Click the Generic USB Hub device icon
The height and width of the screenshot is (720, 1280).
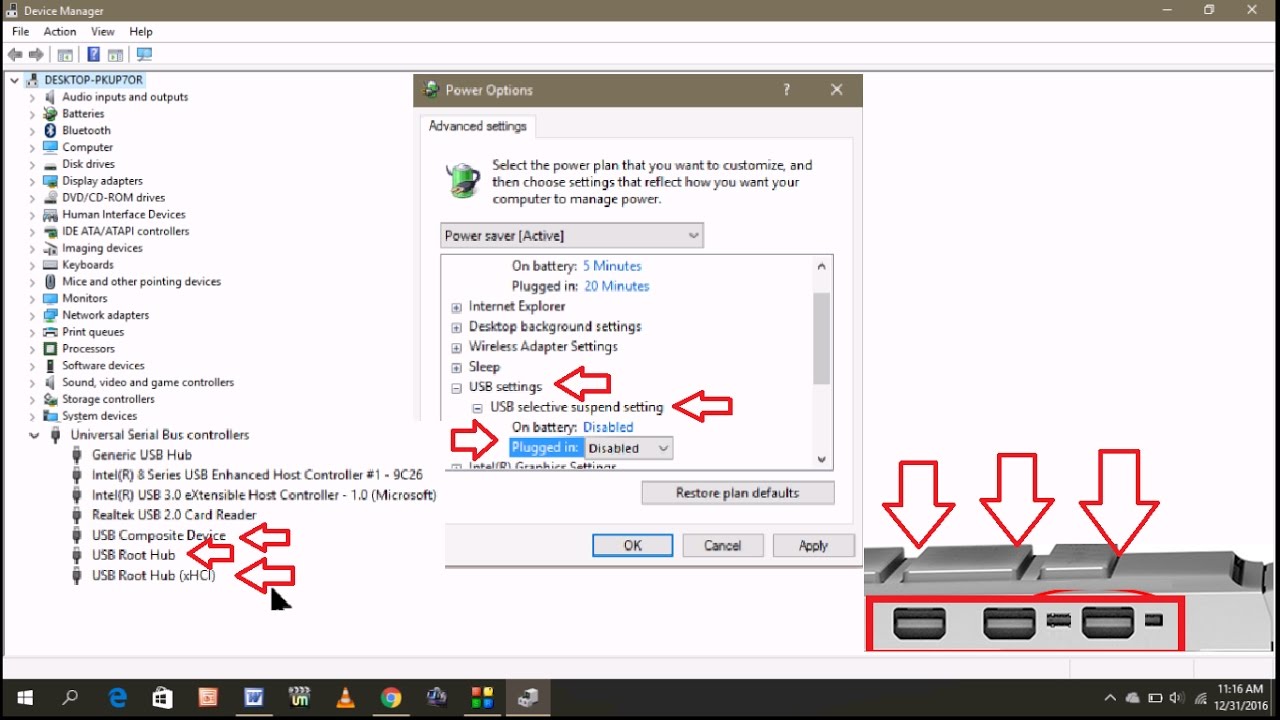click(x=77, y=455)
